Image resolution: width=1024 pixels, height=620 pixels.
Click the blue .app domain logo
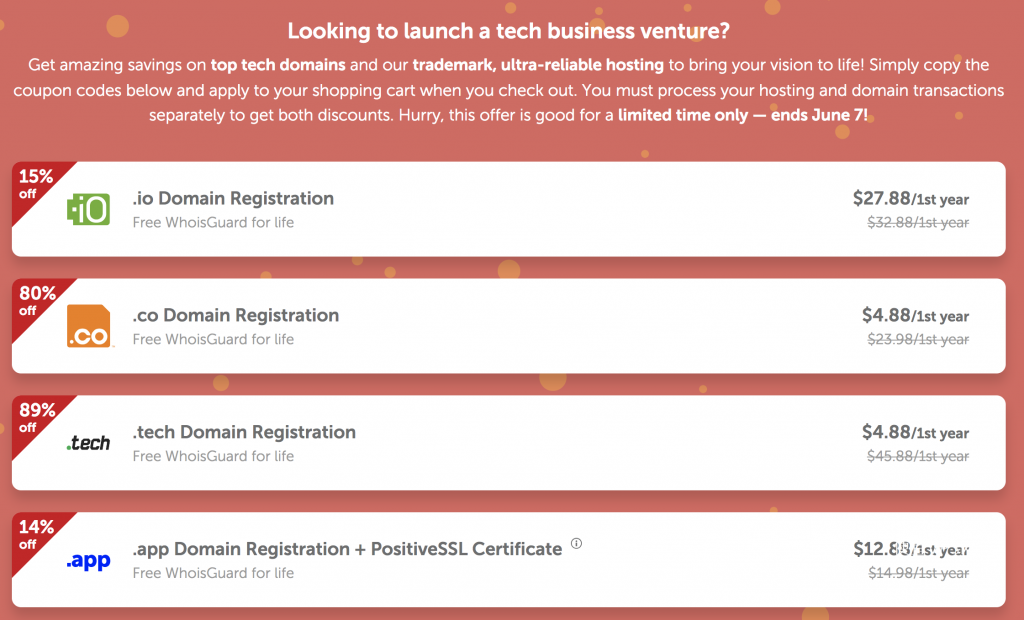pyautogui.click(x=88, y=561)
